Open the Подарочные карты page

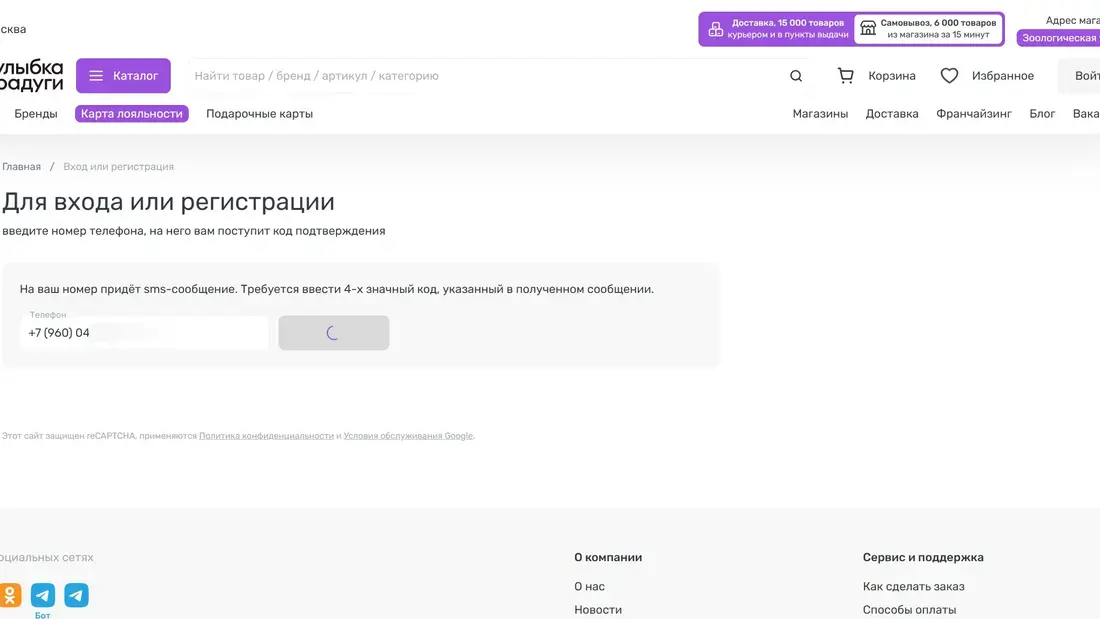[258, 113]
